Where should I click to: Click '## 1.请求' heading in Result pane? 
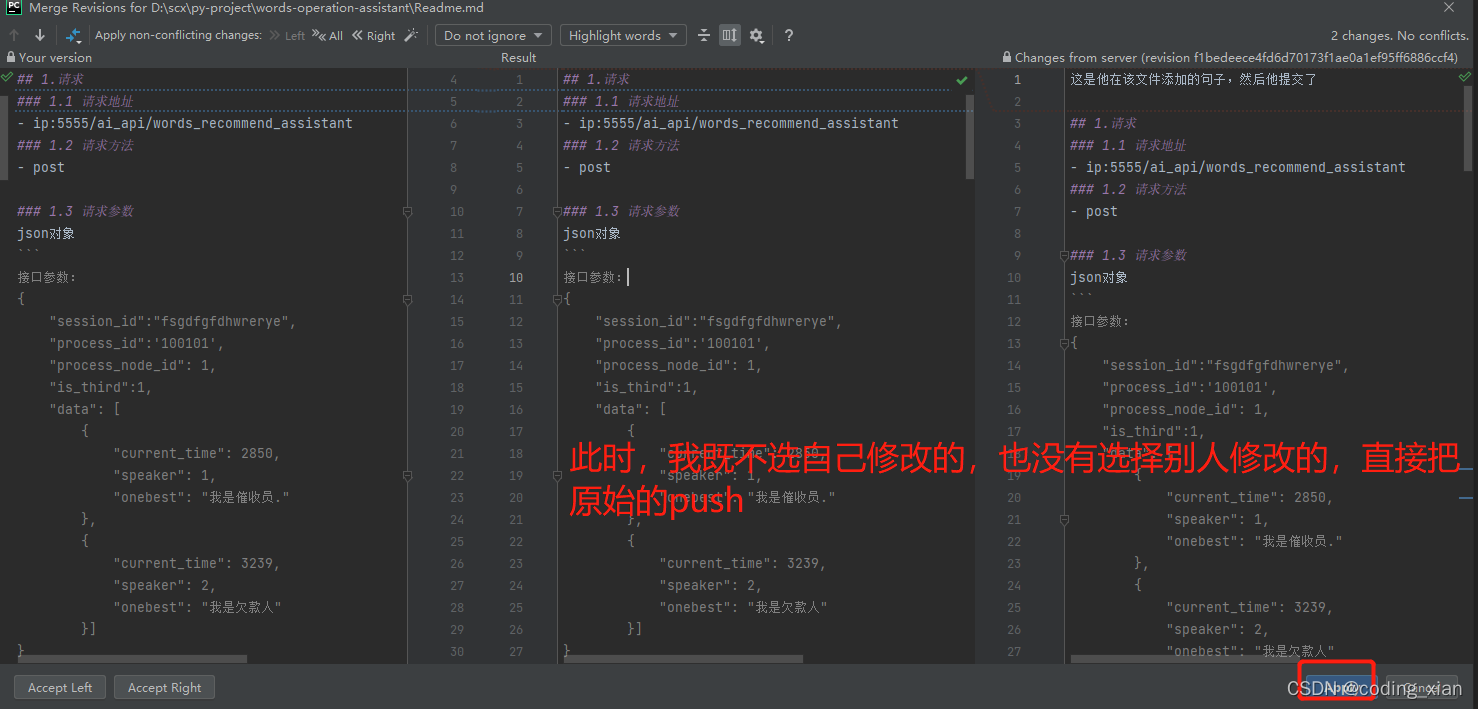[x=596, y=80]
